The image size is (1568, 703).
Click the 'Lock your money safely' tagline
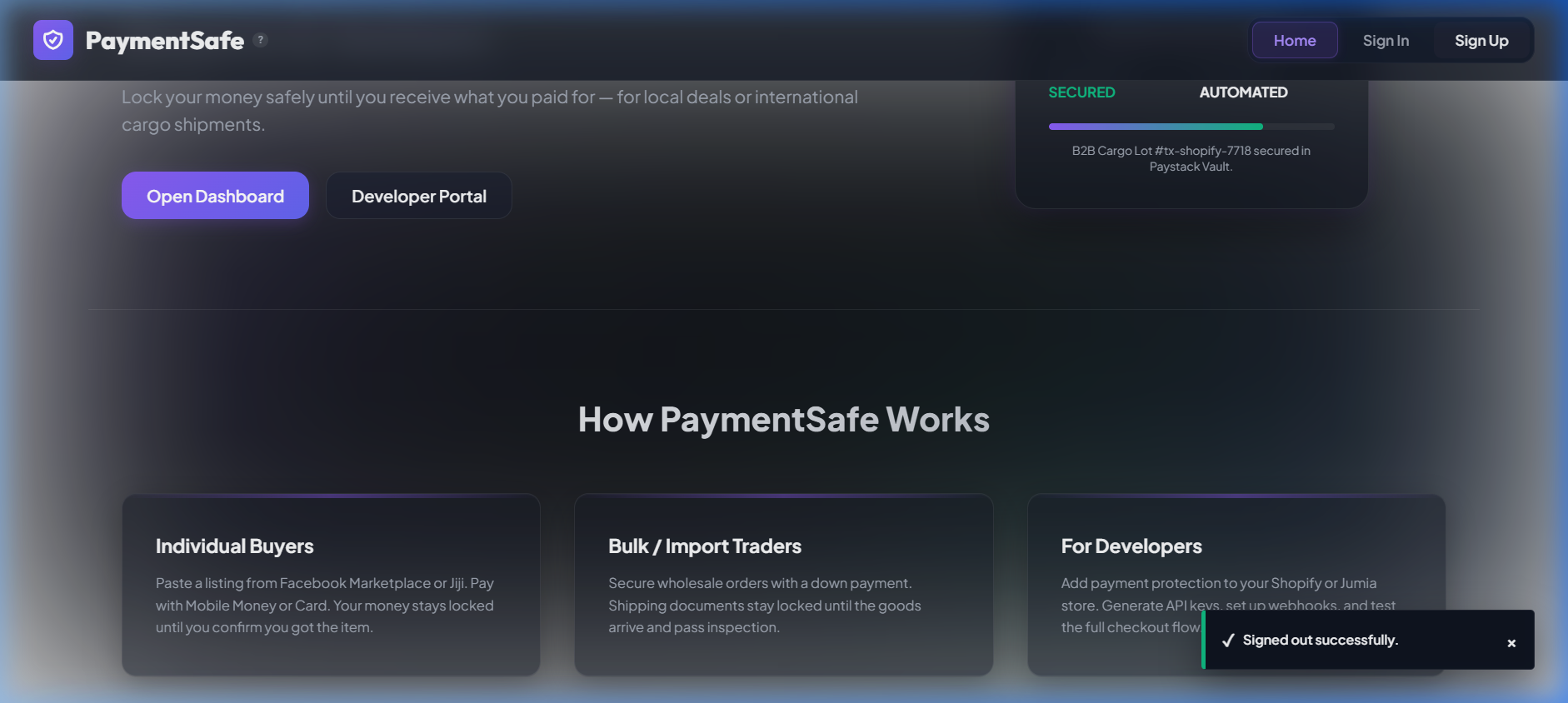pos(490,111)
